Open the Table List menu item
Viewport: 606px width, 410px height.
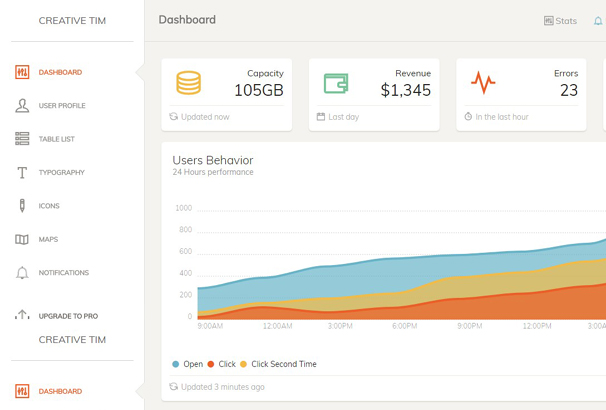point(56,139)
